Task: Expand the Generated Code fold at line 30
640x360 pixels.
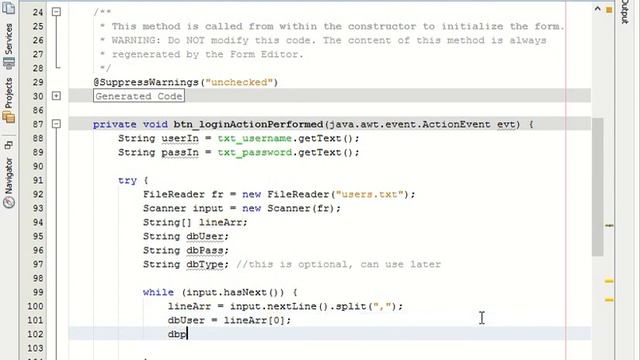Action: [56, 96]
